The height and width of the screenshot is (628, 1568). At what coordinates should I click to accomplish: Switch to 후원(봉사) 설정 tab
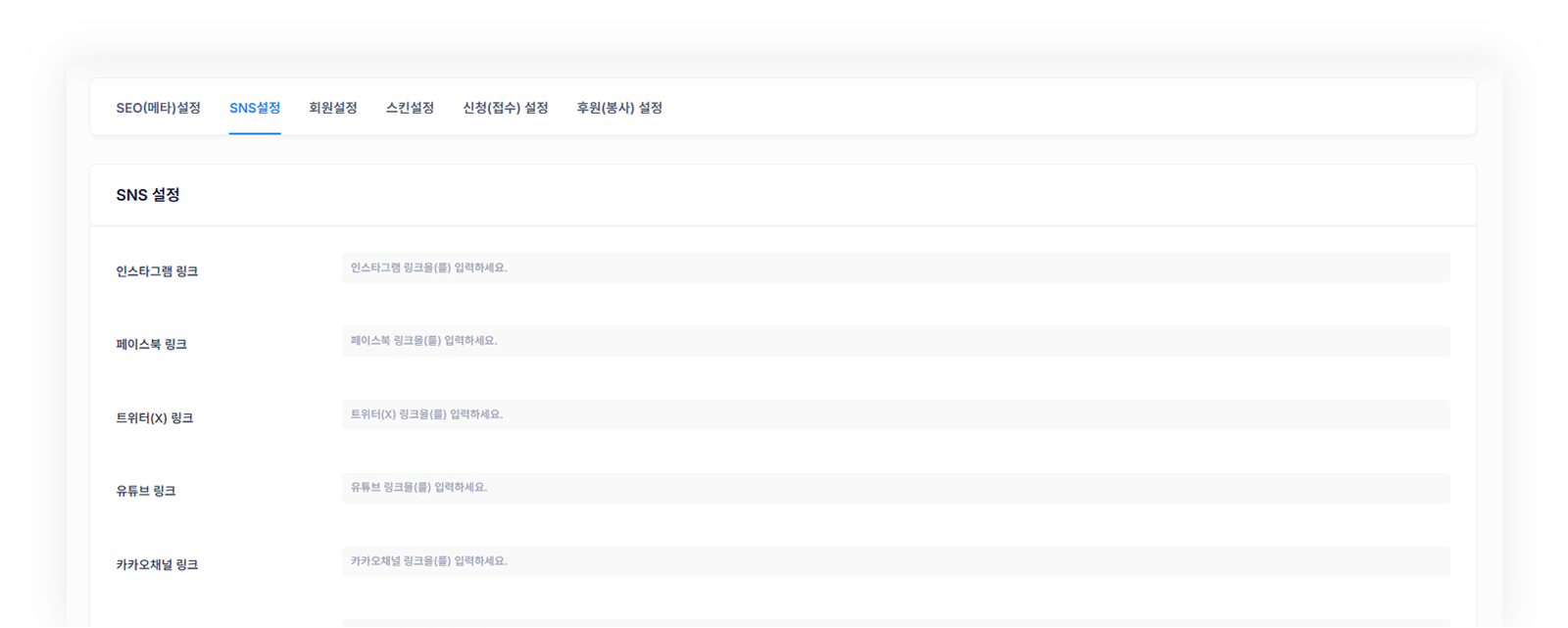[x=619, y=108]
